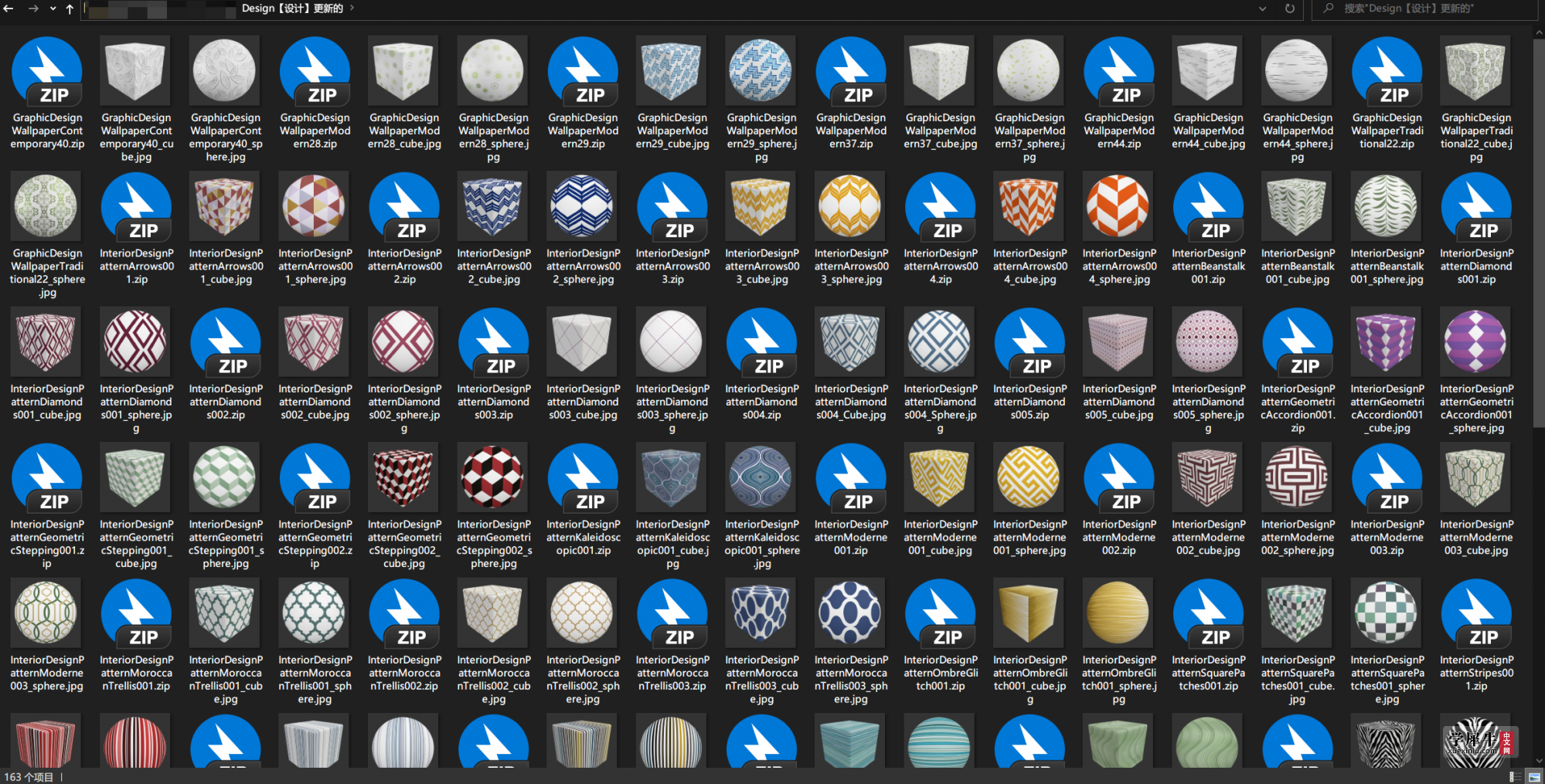
Task: Go up one folder level
Action: 70,8
